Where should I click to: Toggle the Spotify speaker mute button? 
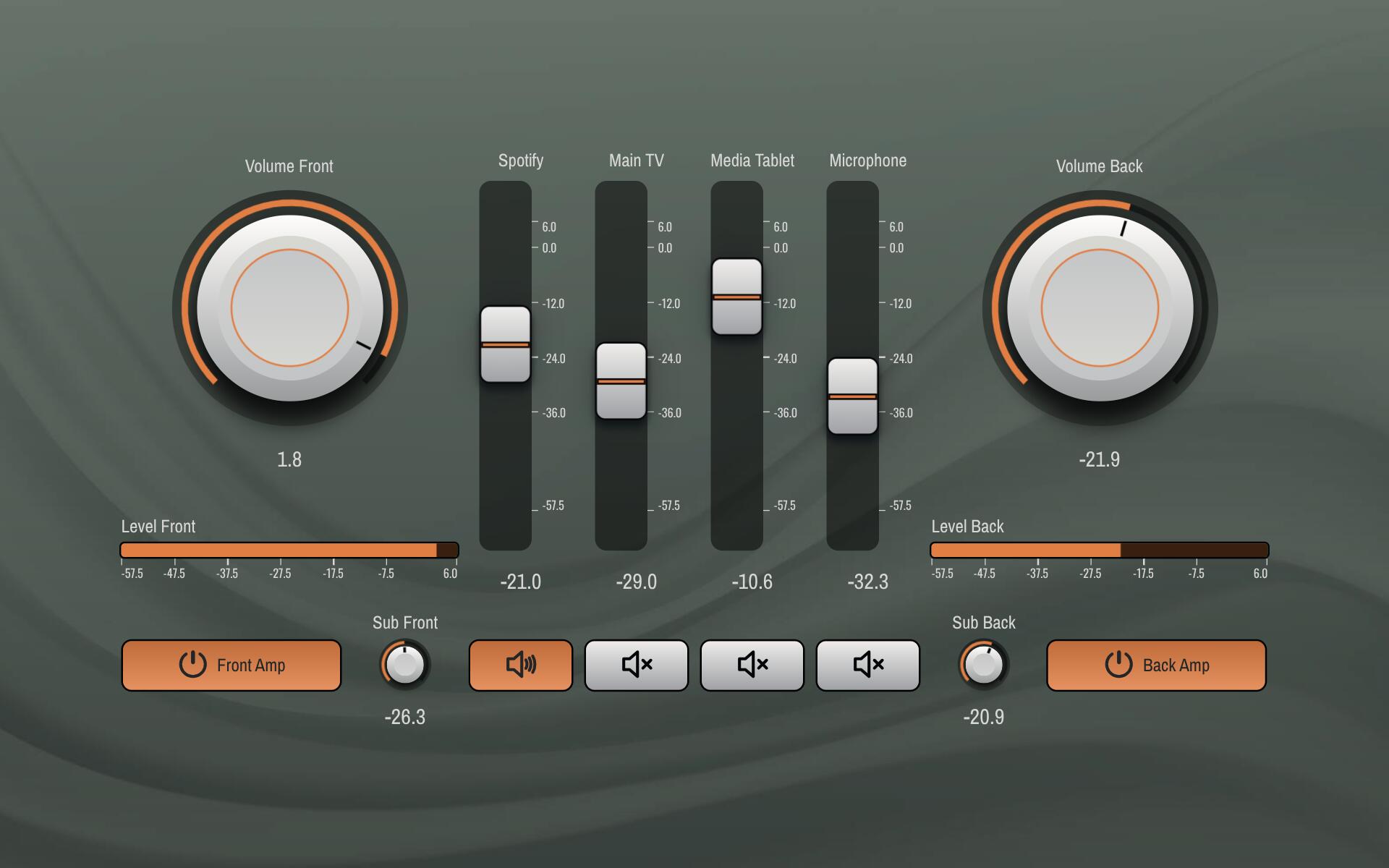coord(520,665)
